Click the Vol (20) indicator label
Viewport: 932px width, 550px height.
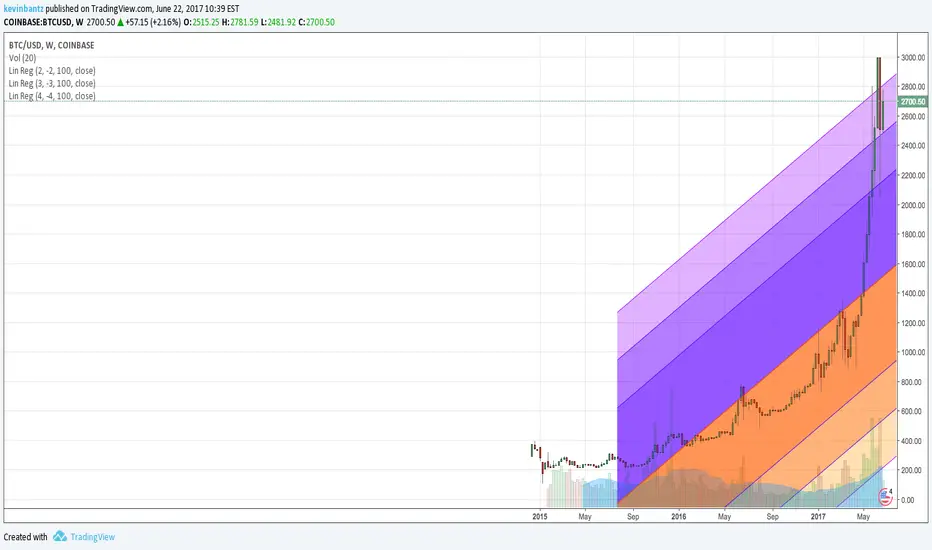click(x=23, y=58)
